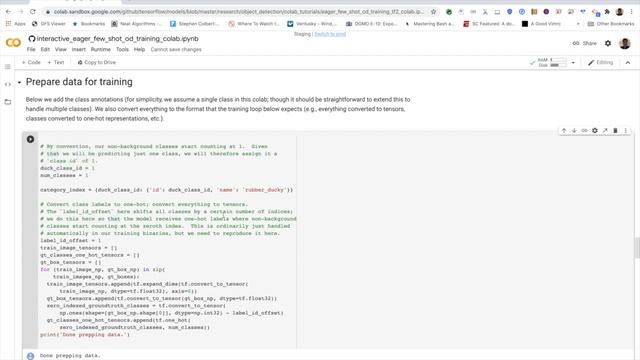Go back in the browser

(x=9, y=12)
